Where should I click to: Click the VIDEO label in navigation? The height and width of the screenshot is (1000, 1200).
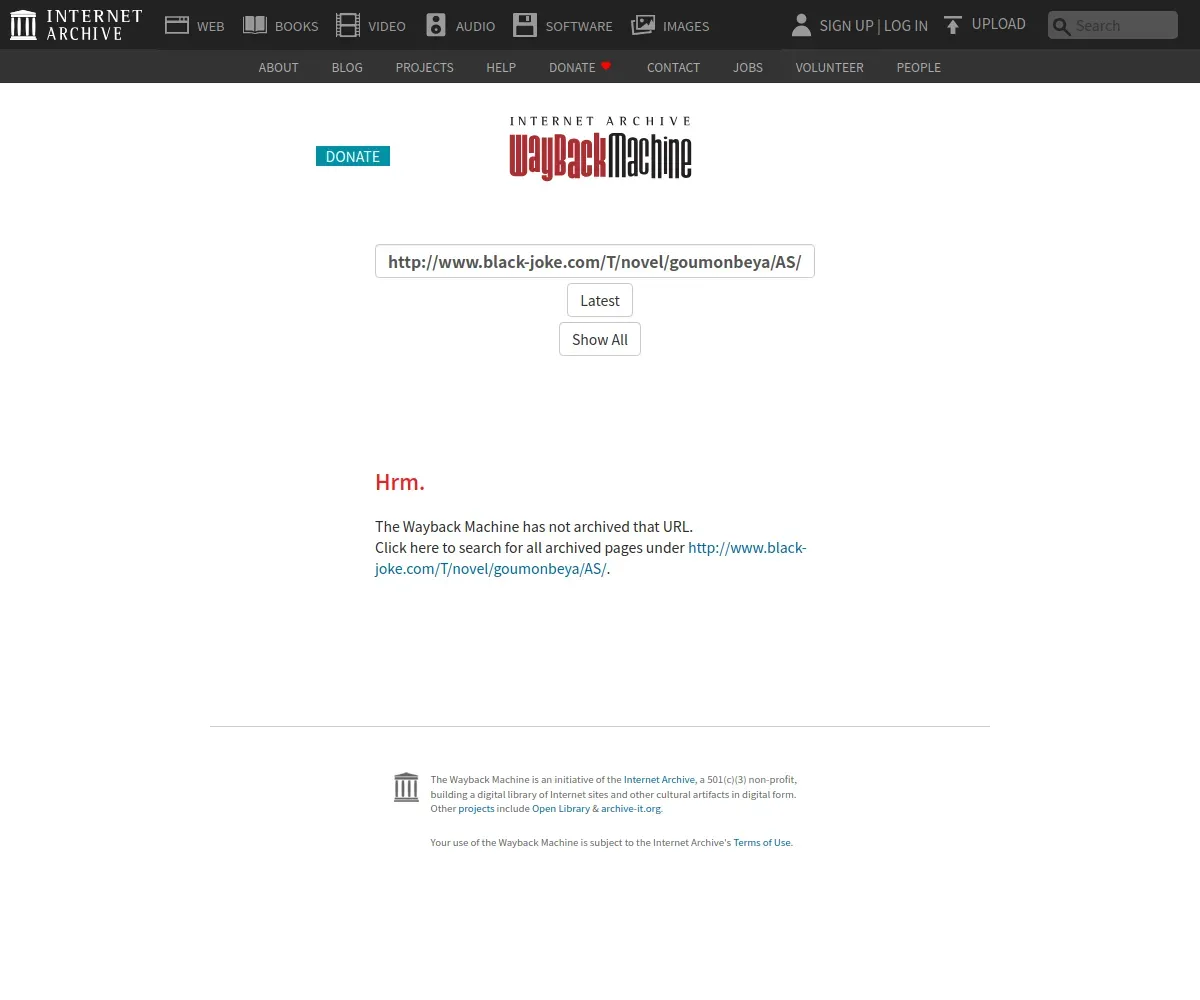[x=387, y=26]
